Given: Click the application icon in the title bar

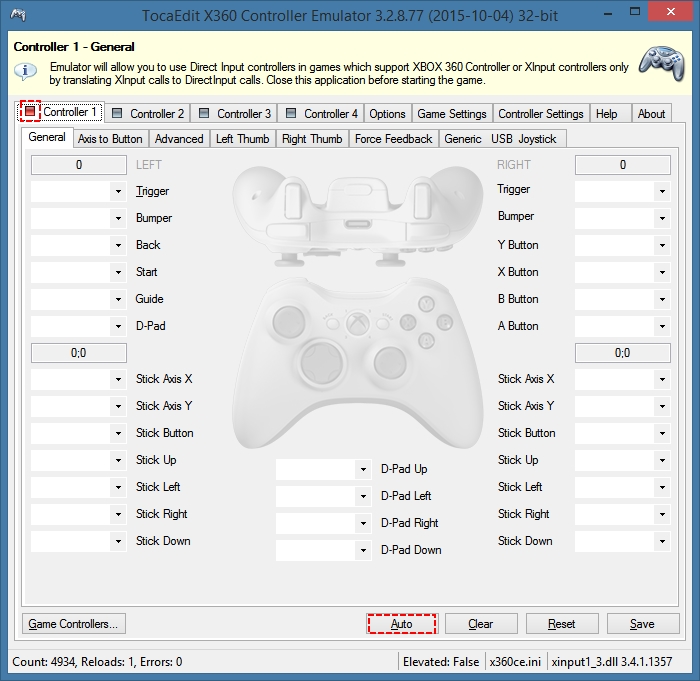Looking at the screenshot, I should 18,15.
